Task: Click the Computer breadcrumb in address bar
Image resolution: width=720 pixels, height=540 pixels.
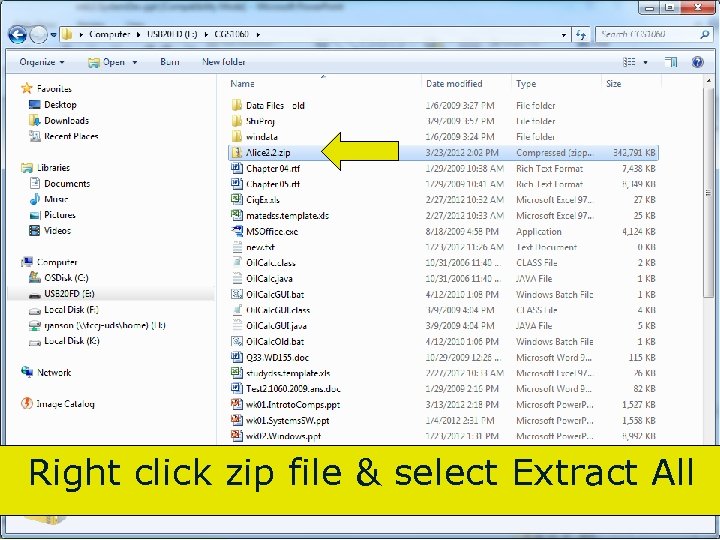Action: point(109,34)
